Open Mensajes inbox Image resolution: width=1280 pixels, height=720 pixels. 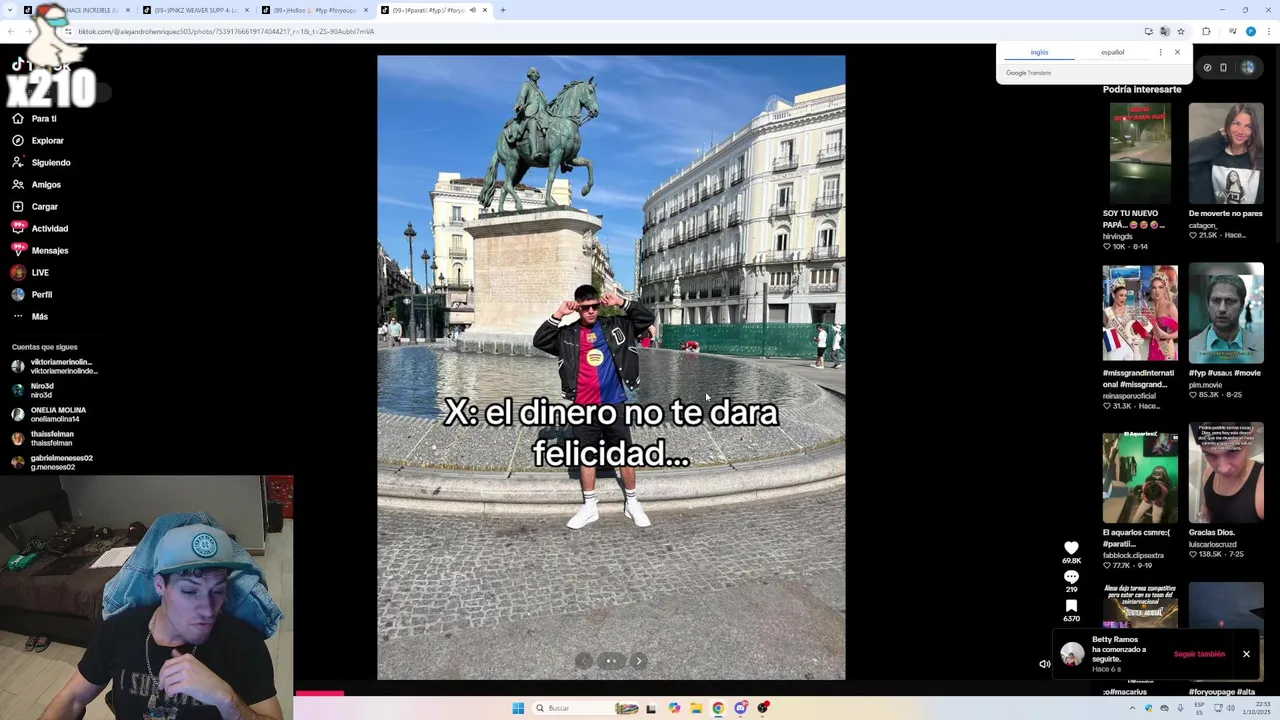click(40, 250)
